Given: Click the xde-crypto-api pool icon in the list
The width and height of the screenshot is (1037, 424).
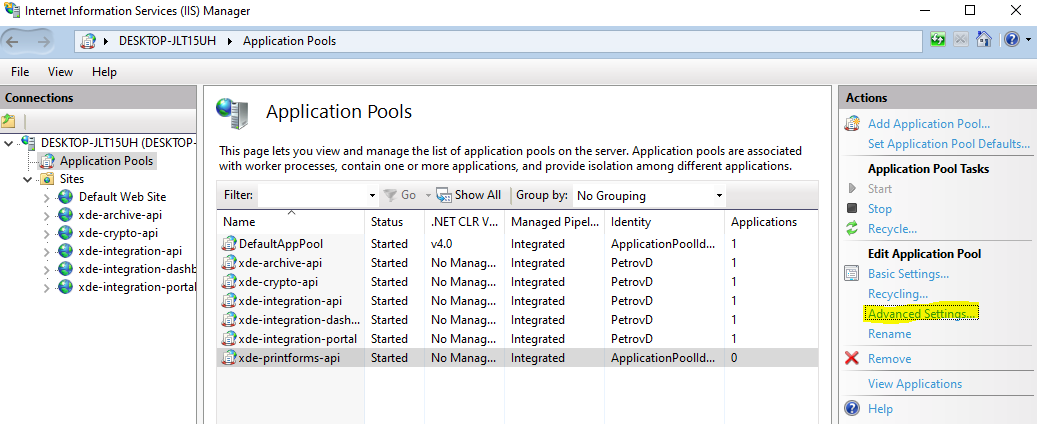Looking at the screenshot, I should (x=229, y=282).
